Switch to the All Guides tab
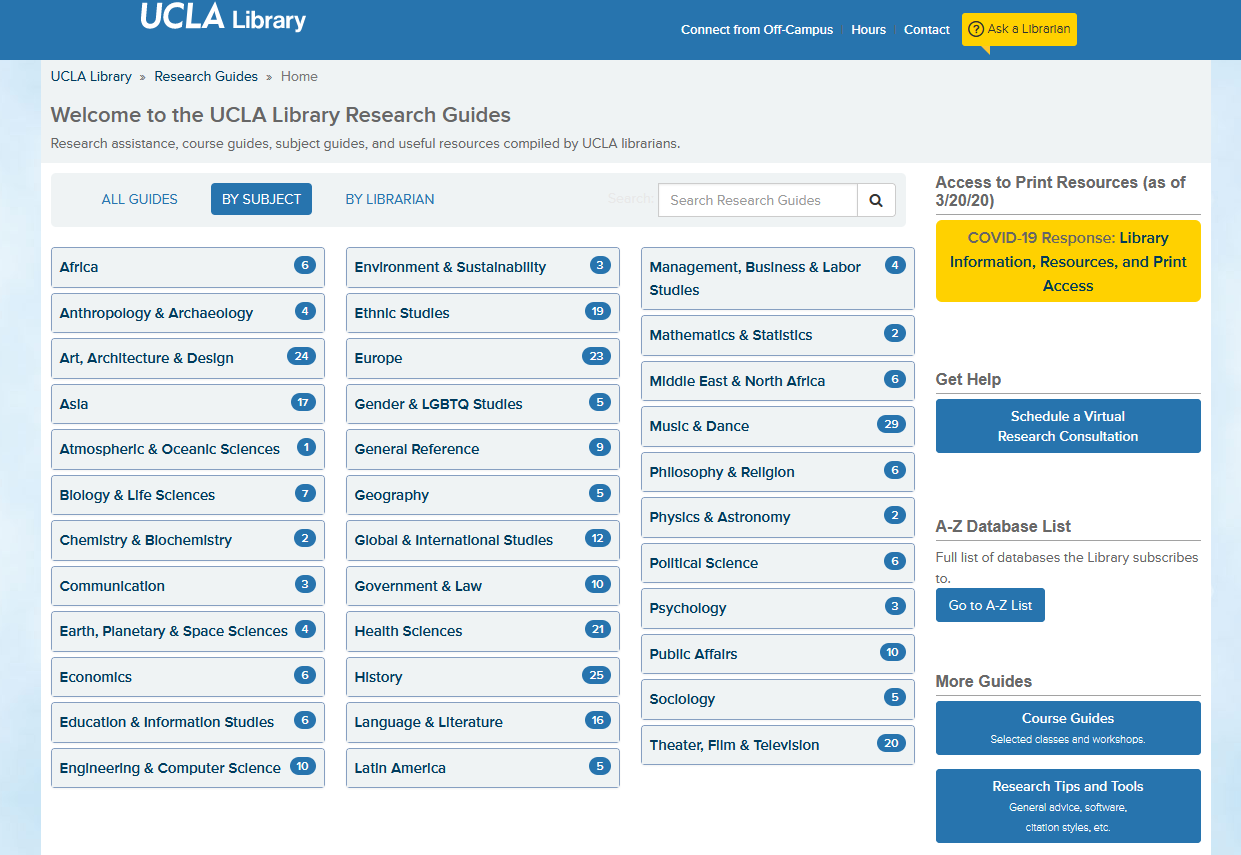This screenshot has height=855, width=1241. point(140,199)
